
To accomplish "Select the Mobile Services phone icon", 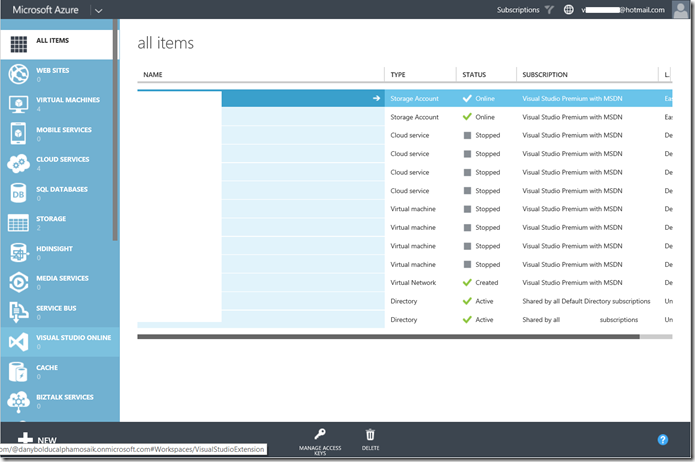I will click(x=19, y=133).
